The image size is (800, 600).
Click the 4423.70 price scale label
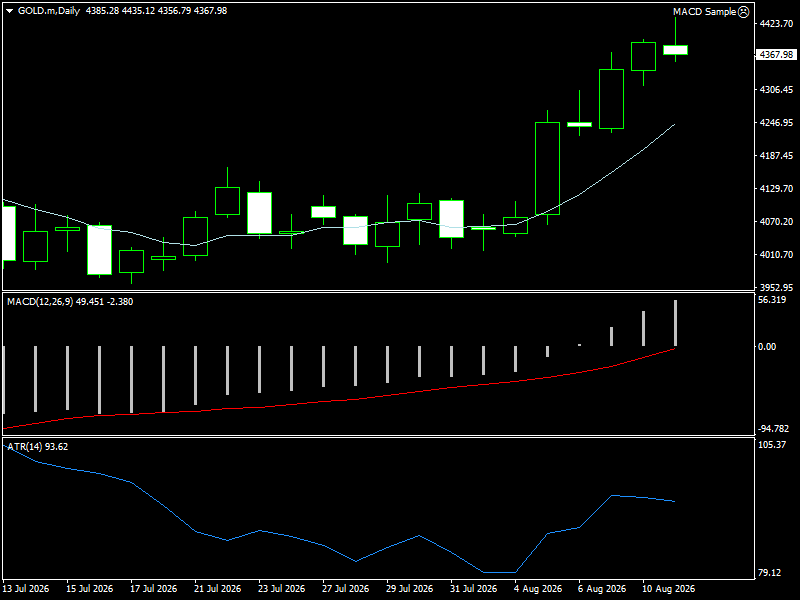pyautogui.click(x=776, y=23)
